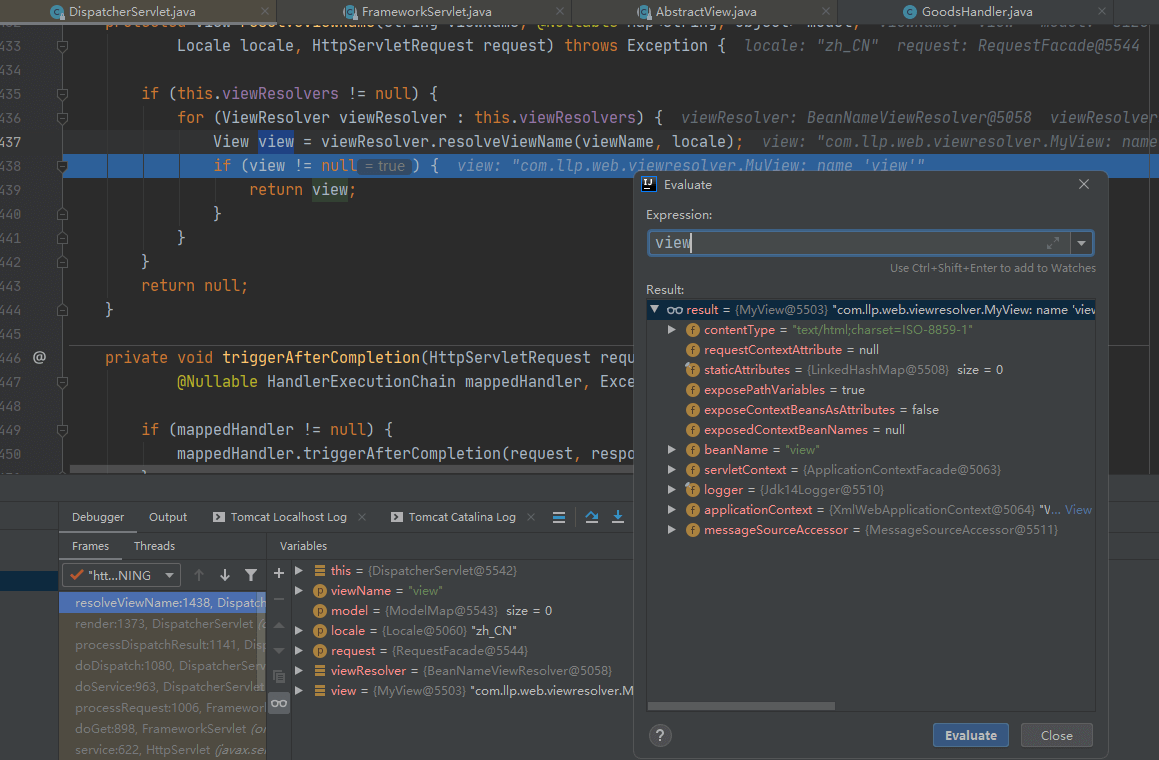The image size is (1159, 760).
Task: Click the expand expression editor icon
Action: 1053,242
